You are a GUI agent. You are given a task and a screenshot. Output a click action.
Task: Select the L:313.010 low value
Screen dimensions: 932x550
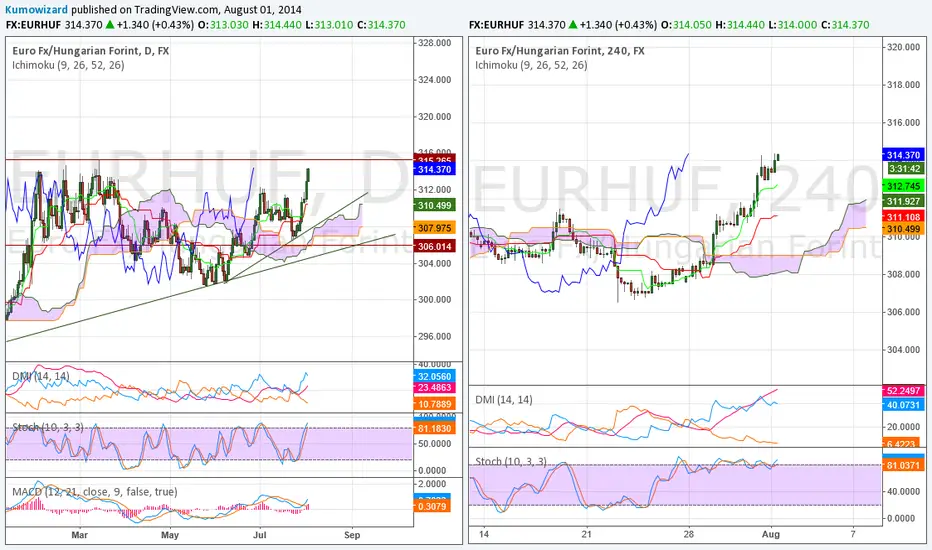click(x=329, y=25)
